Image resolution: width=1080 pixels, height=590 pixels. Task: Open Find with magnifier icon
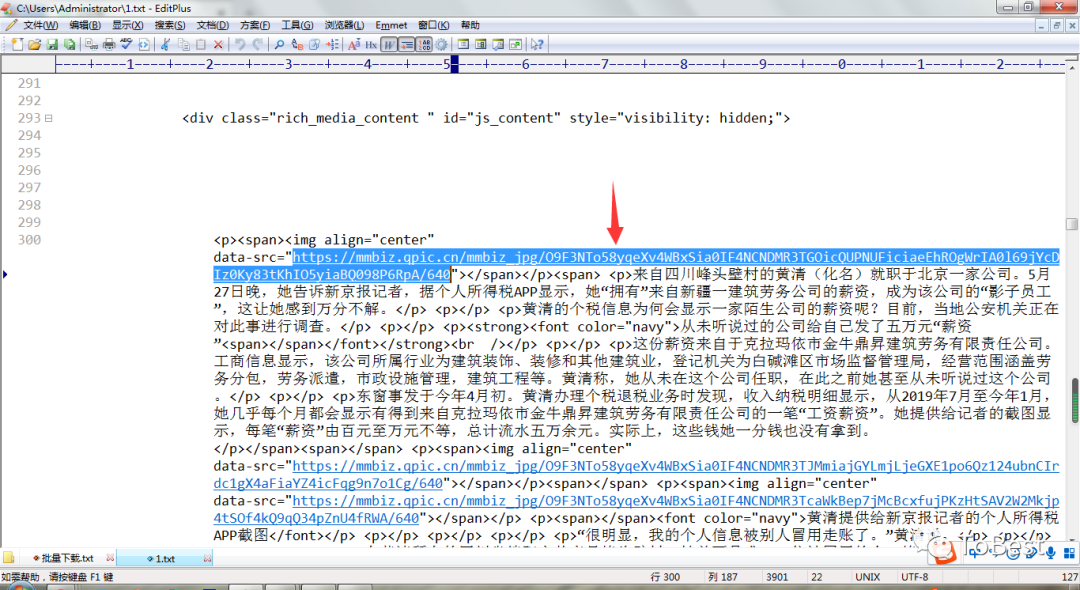point(279,45)
